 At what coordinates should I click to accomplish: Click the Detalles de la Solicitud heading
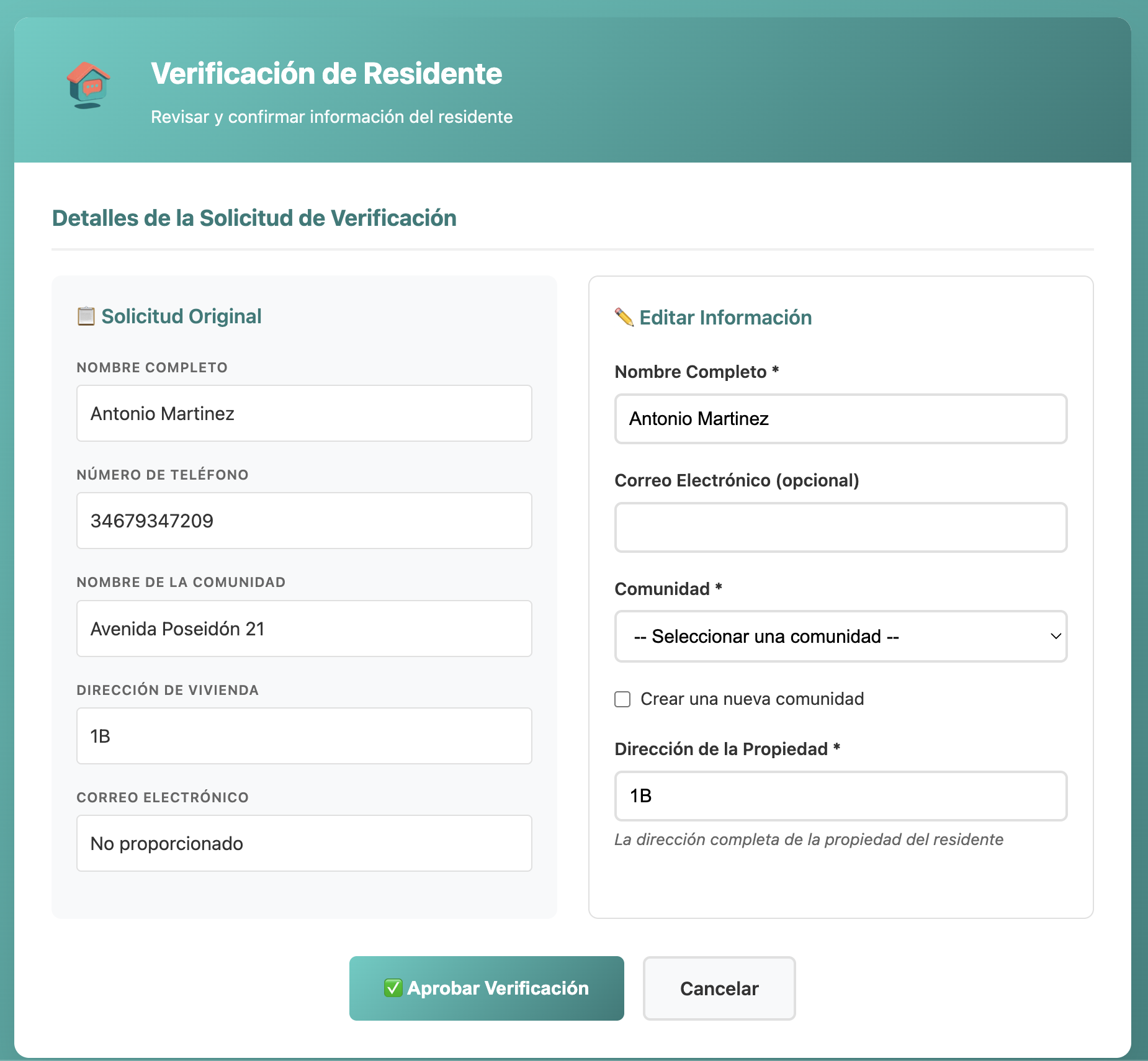[254, 218]
